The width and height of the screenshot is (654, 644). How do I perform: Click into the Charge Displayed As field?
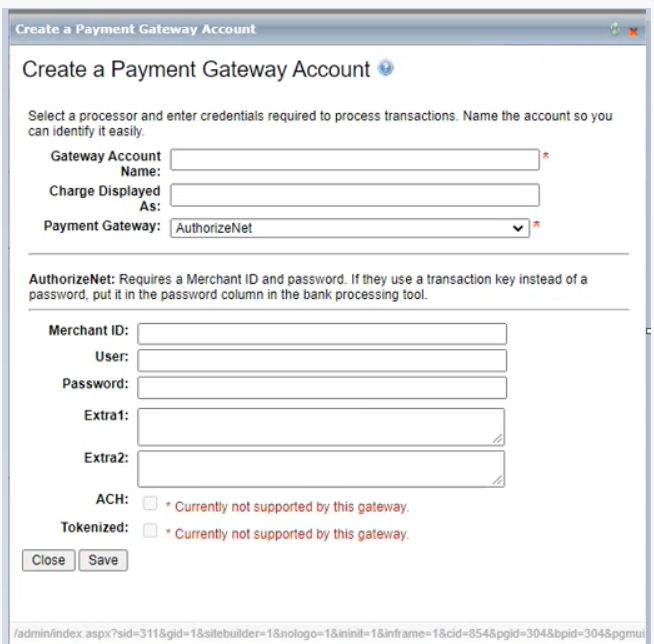click(354, 194)
